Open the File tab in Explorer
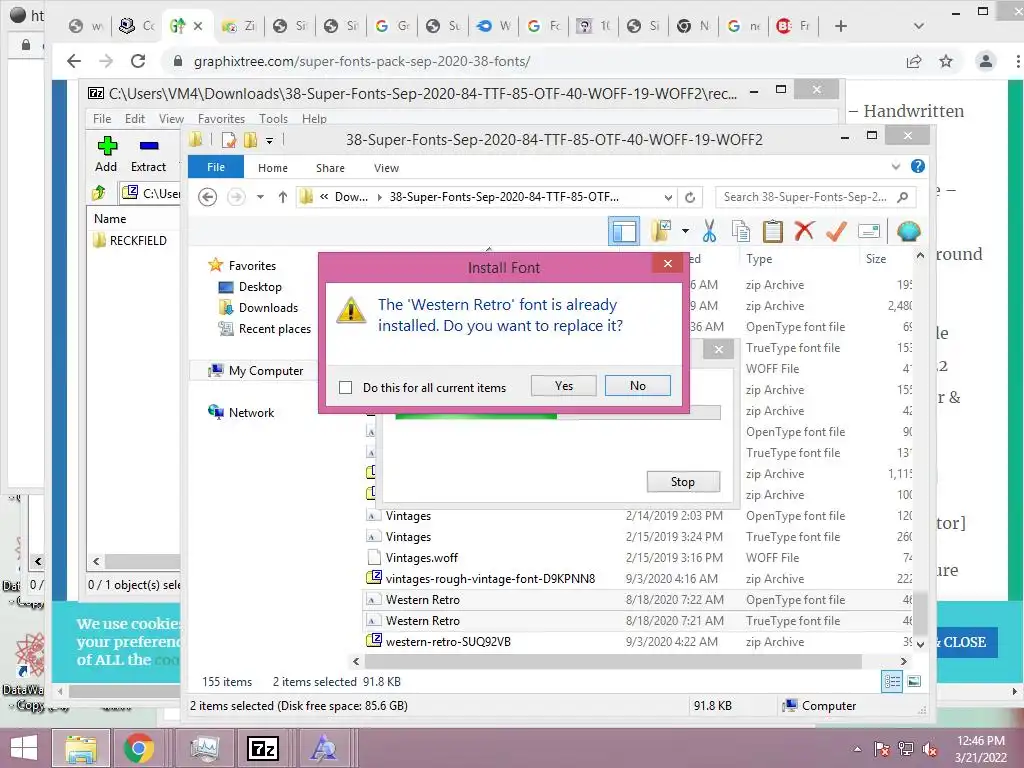Image resolution: width=1024 pixels, height=768 pixels. pyautogui.click(x=216, y=167)
